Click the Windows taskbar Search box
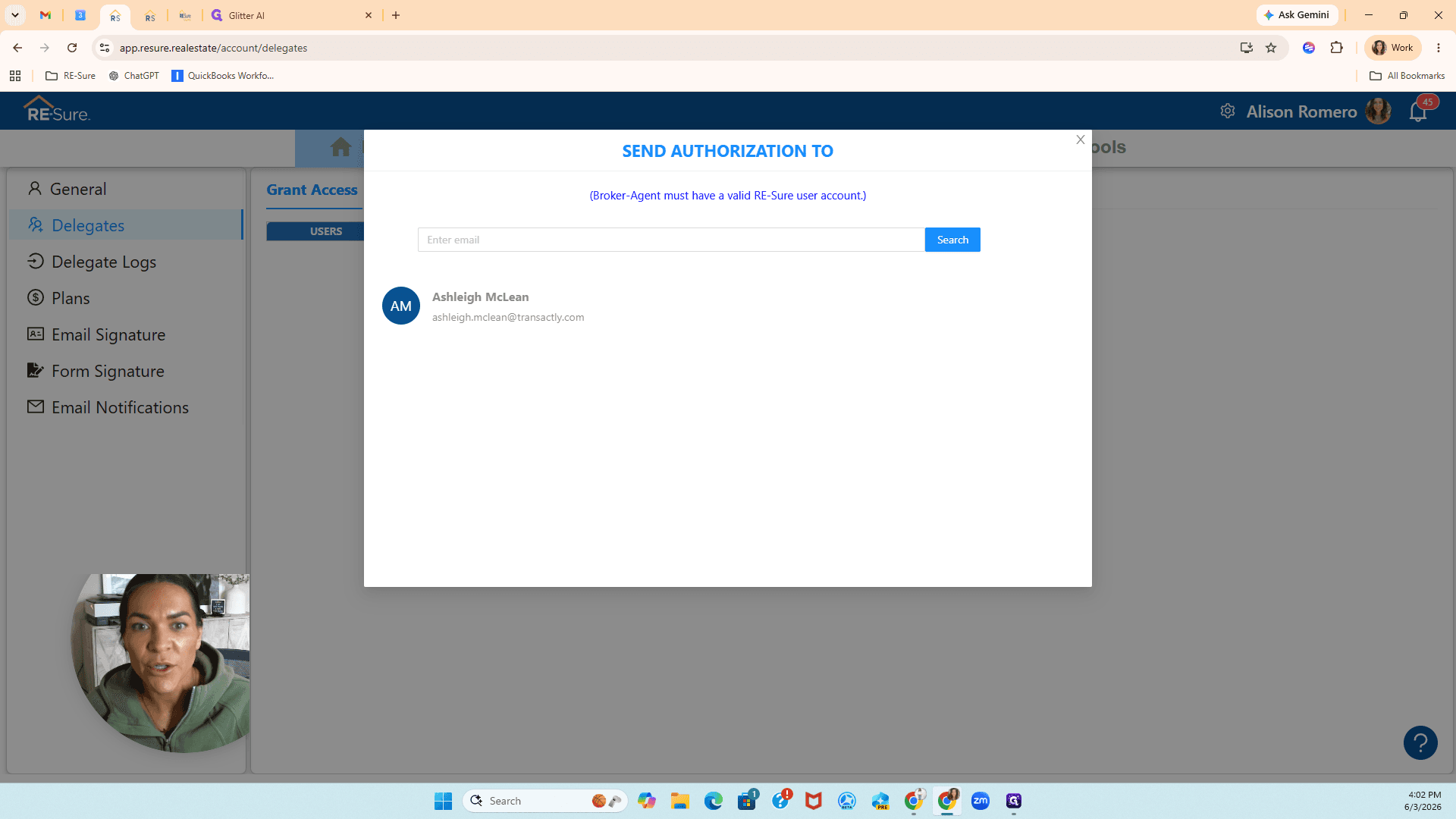 tap(544, 801)
